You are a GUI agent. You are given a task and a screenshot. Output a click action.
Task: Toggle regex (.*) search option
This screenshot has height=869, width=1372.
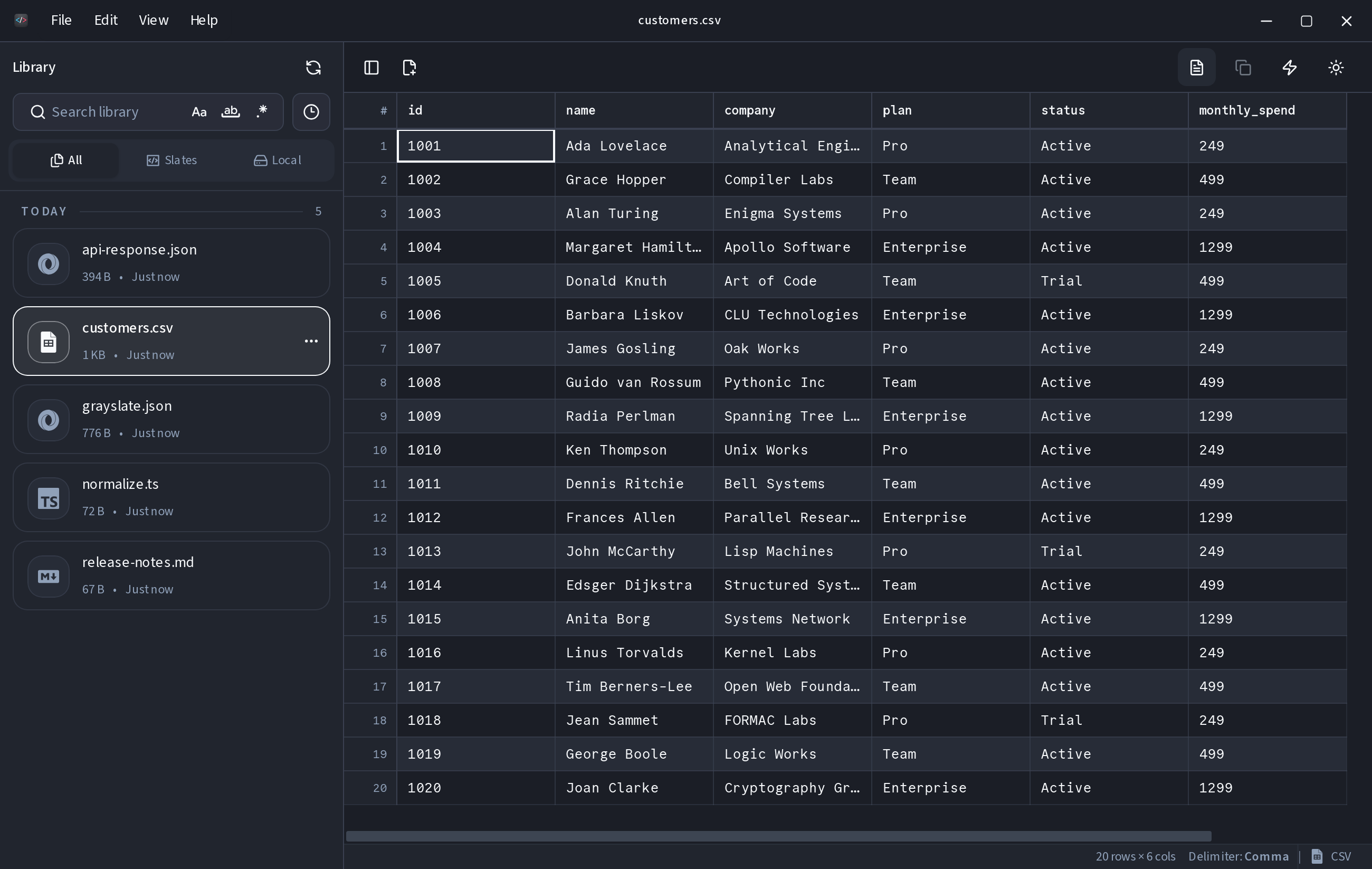click(x=262, y=112)
